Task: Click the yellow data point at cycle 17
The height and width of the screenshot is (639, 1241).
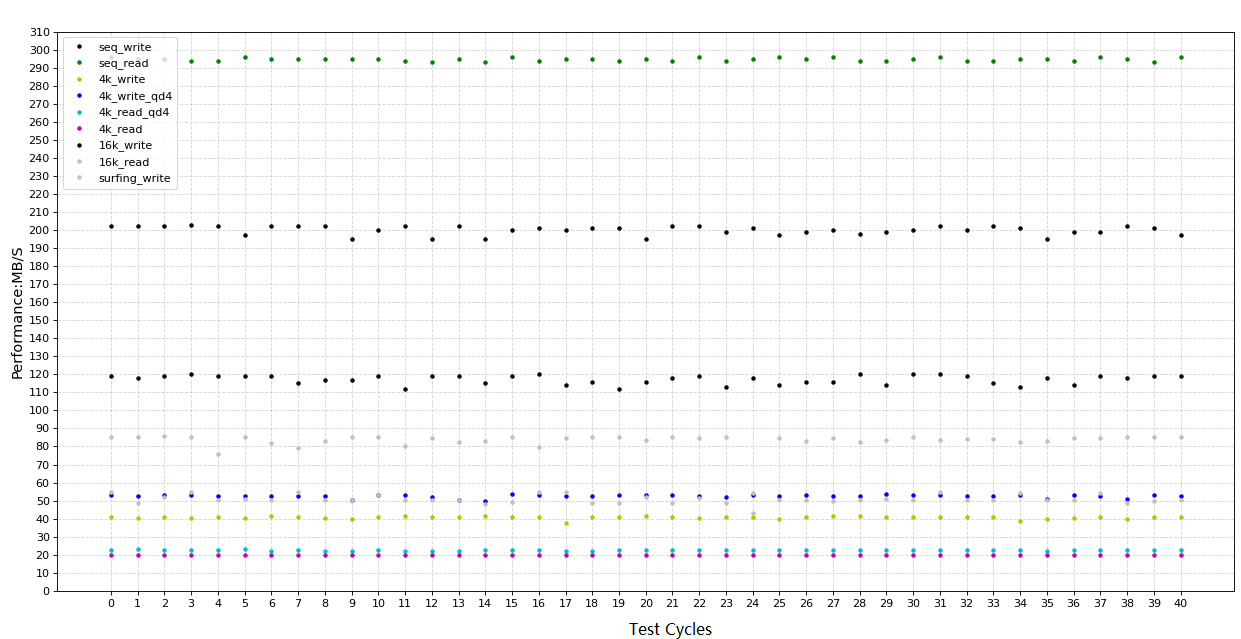Action: point(566,523)
